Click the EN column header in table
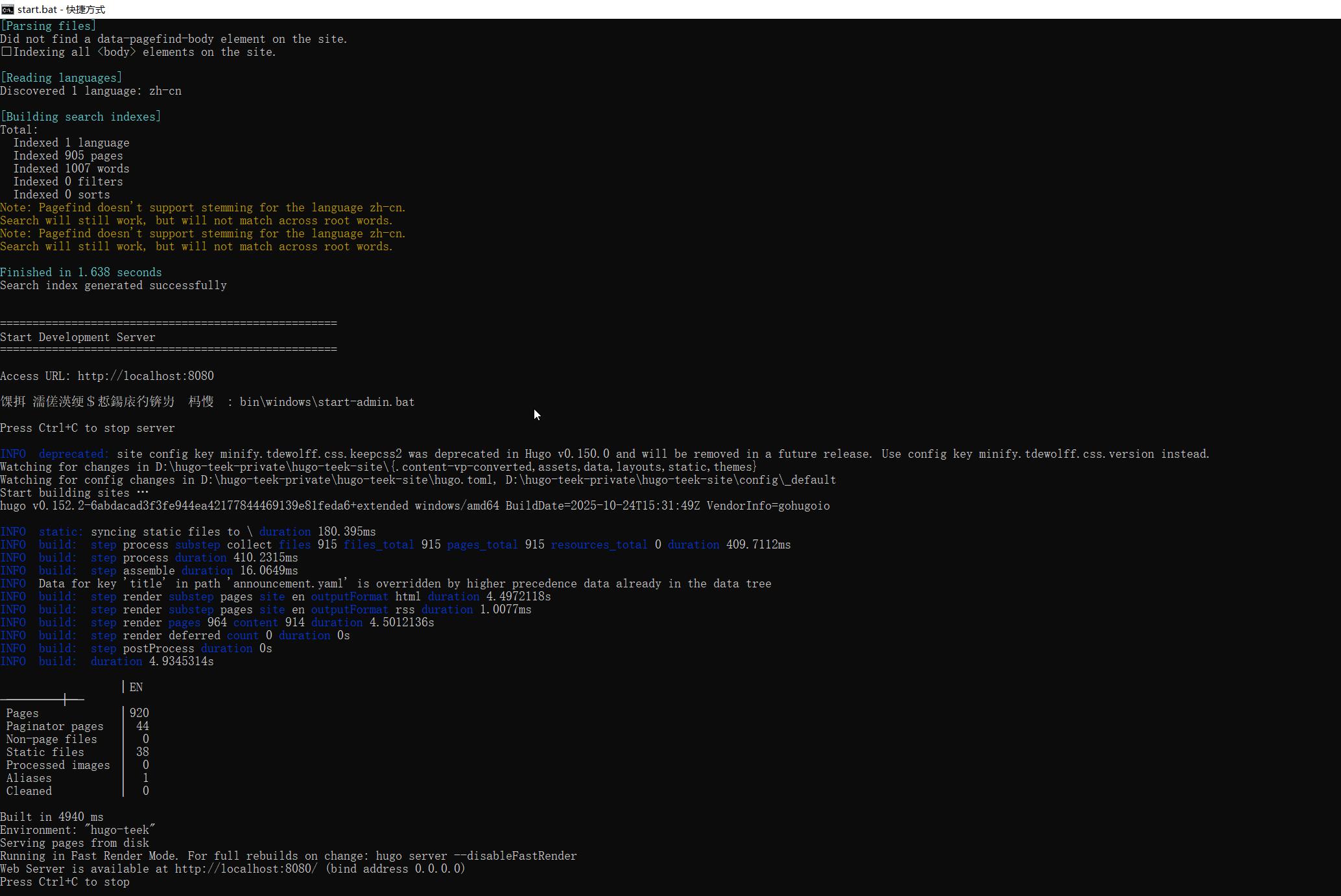The height and width of the screenshot is (896, 1341). [136, 687]
